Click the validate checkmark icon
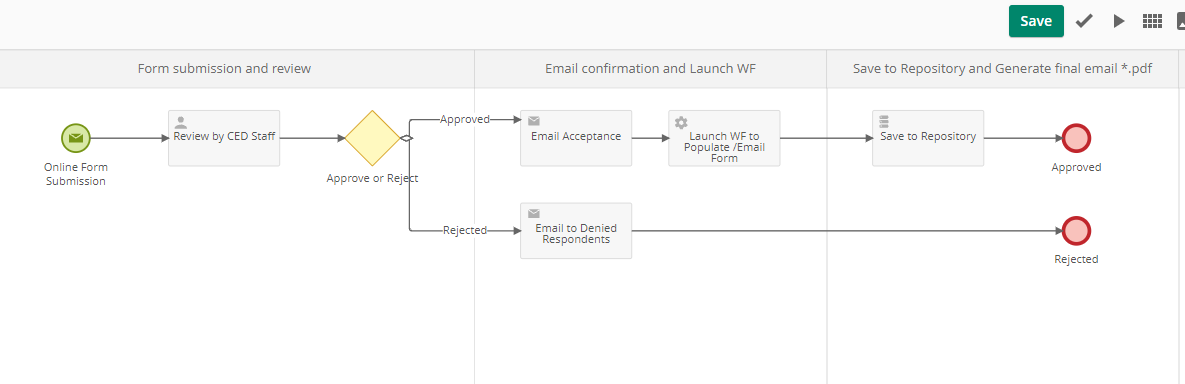 [1084, 21]
